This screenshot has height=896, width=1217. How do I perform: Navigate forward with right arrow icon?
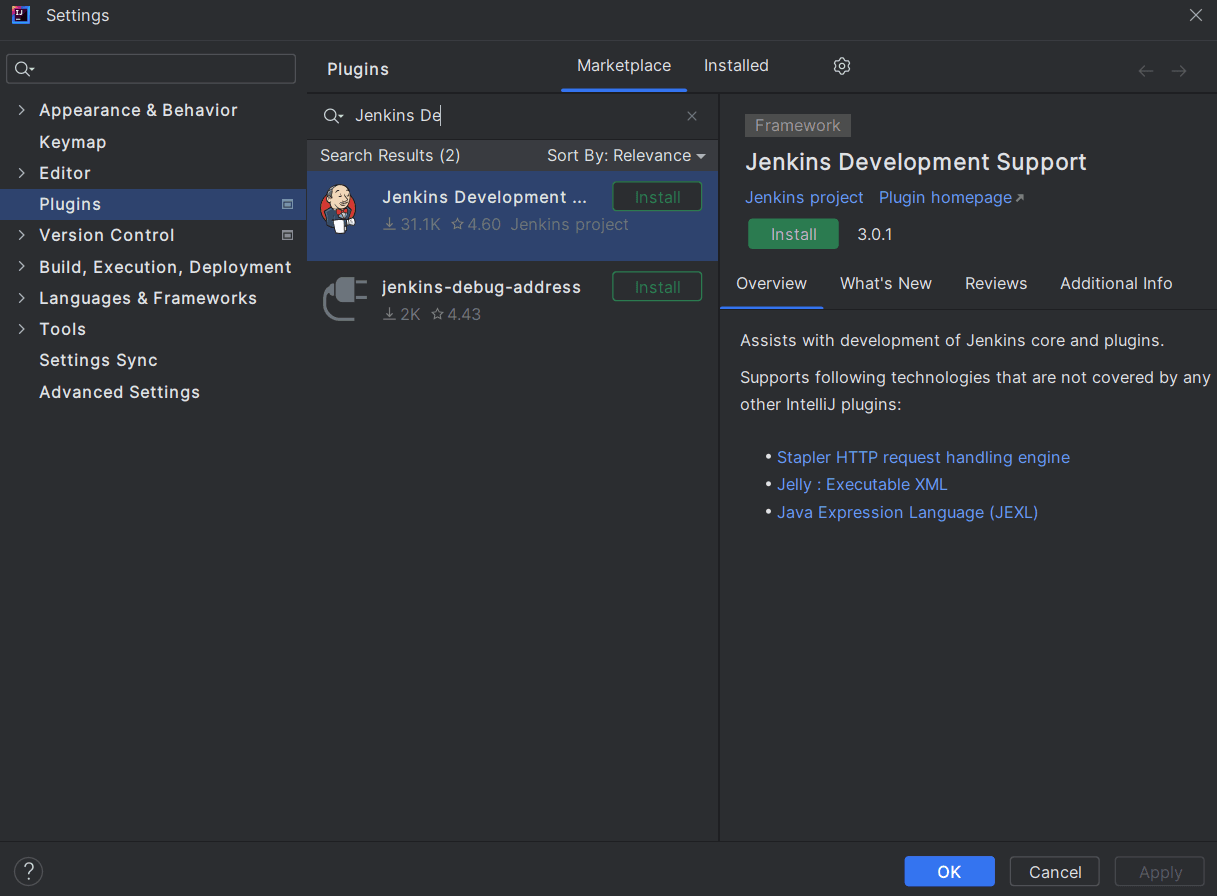click(x=1179, y=71)
